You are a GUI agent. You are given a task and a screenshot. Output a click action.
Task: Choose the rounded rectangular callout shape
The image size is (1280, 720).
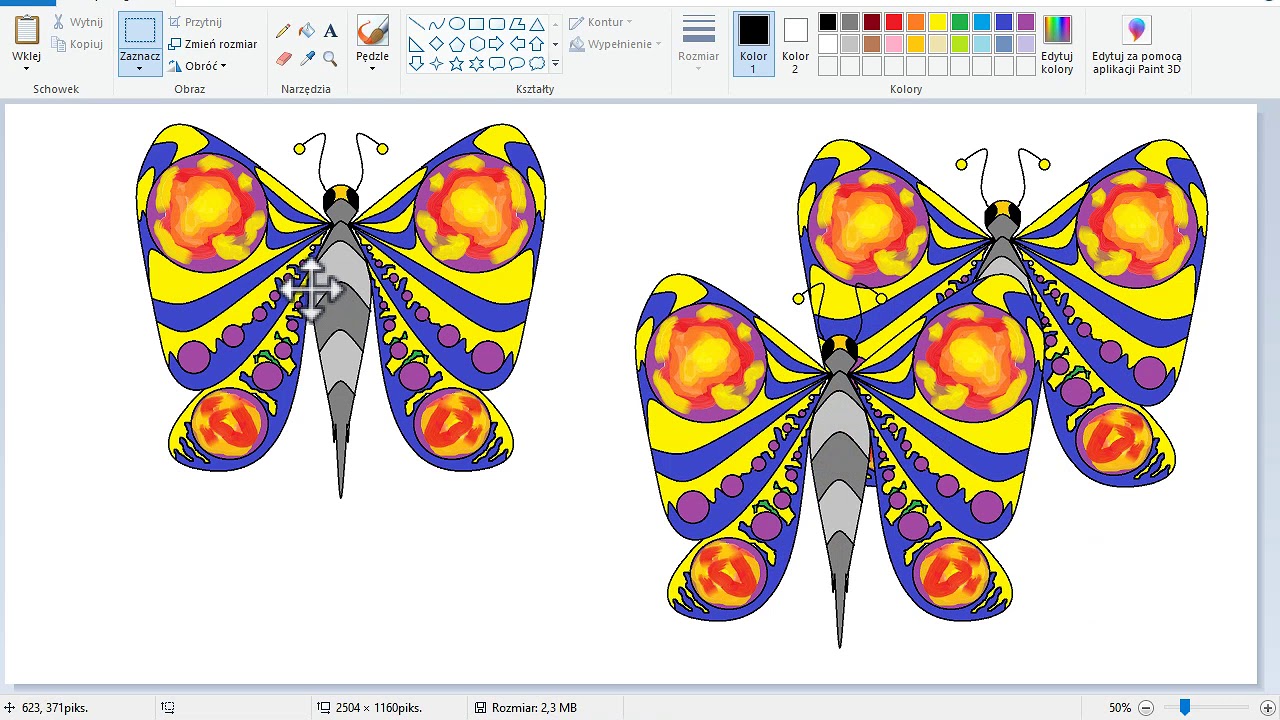496,64
